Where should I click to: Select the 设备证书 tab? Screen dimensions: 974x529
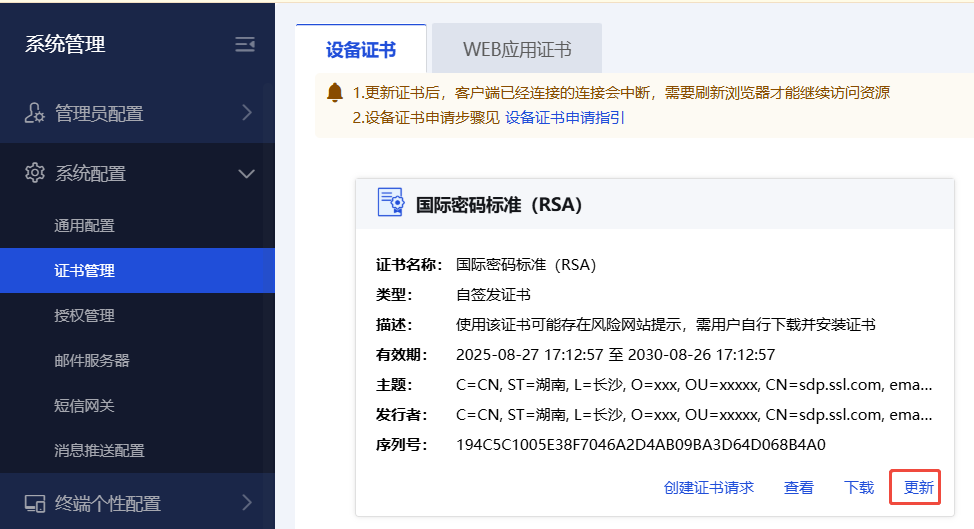[361, 50]
